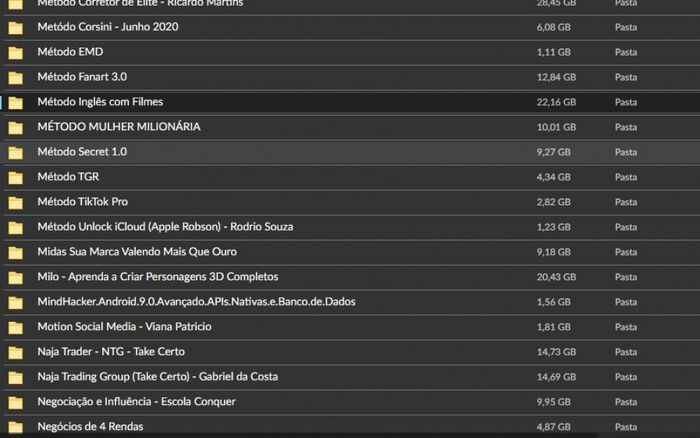Click the 1,11 GB size value
Viewport: 700px width, 438px height.
[554, 52]
